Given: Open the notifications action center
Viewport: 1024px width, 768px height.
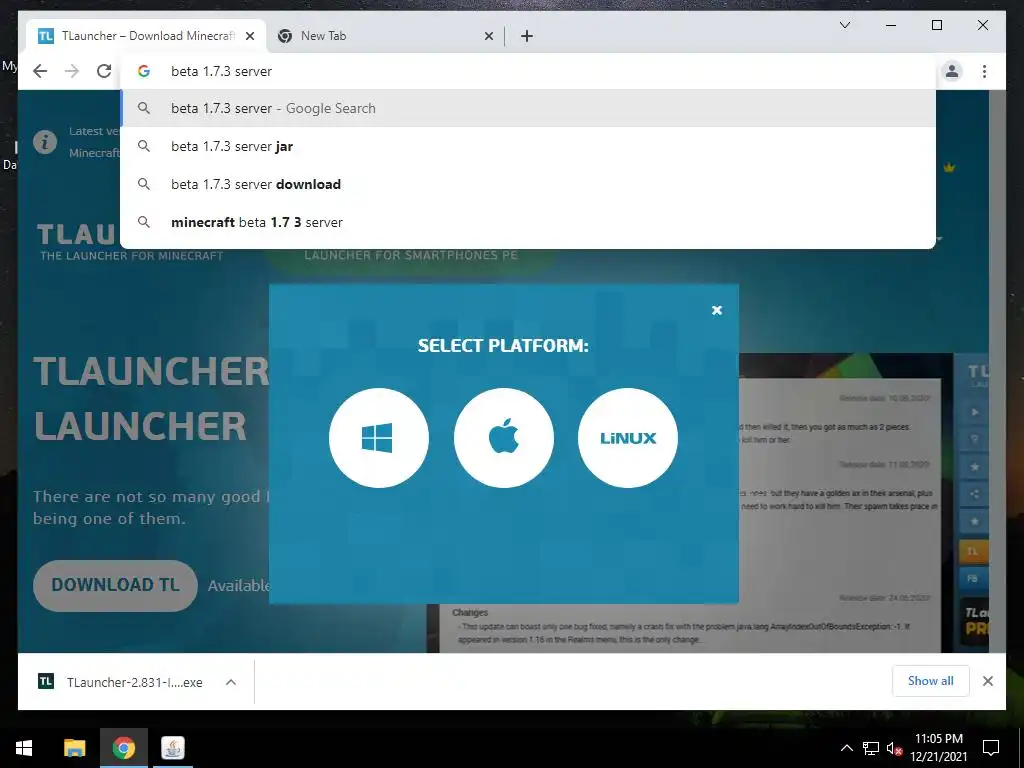Looking at the screenshot, I should [991, 748].
